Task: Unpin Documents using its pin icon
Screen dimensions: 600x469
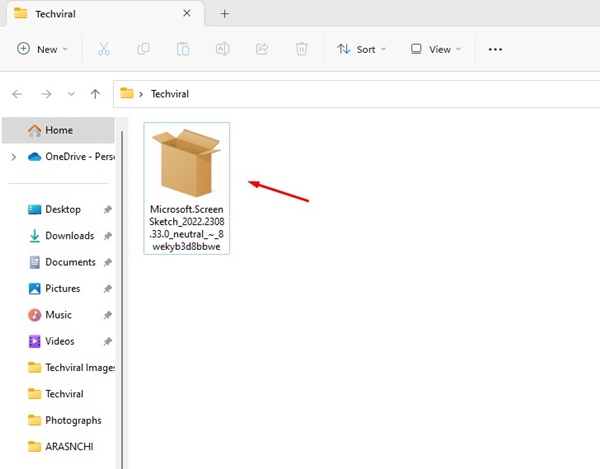Action: [x=108, y=262]
